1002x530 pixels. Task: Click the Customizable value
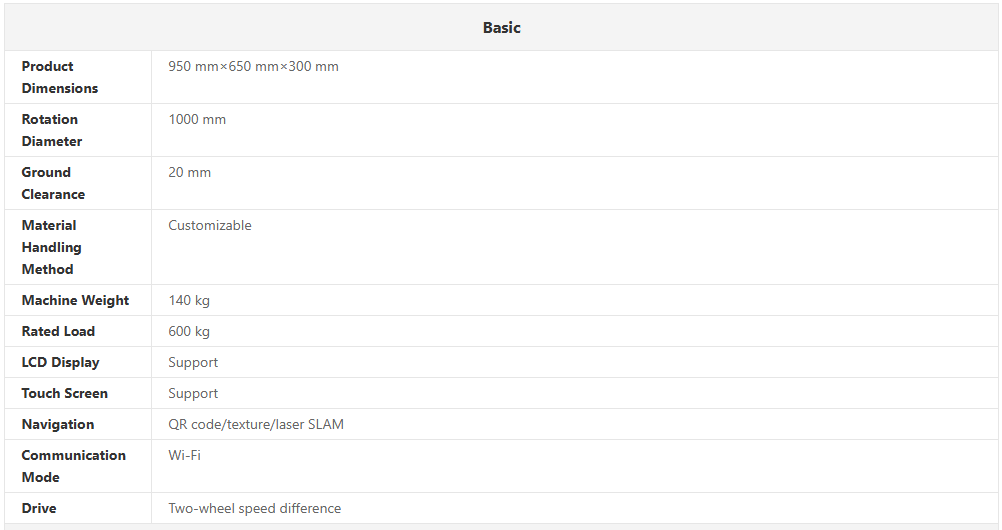click(210, 226)
